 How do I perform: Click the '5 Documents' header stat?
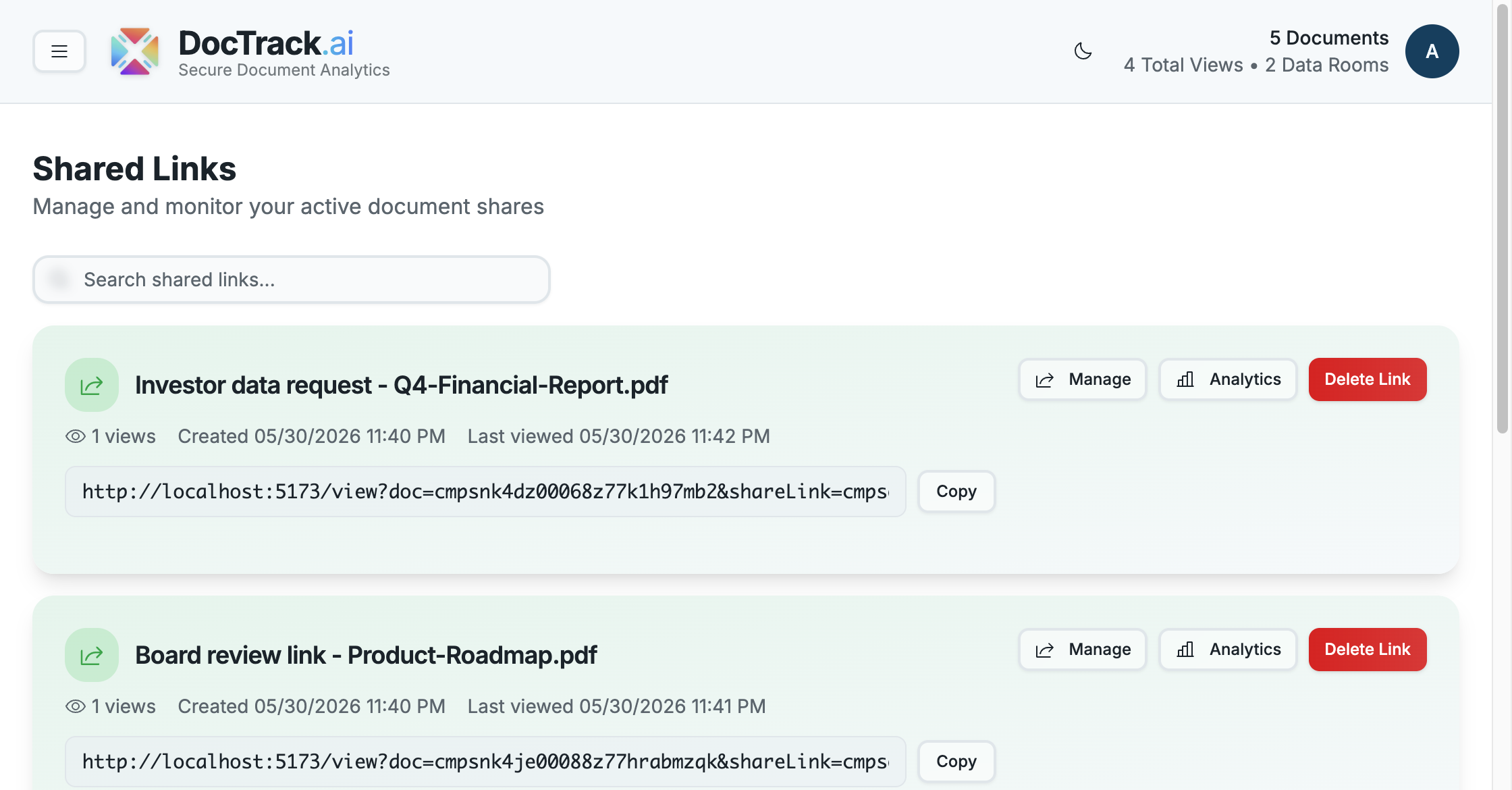[1328, 38]
